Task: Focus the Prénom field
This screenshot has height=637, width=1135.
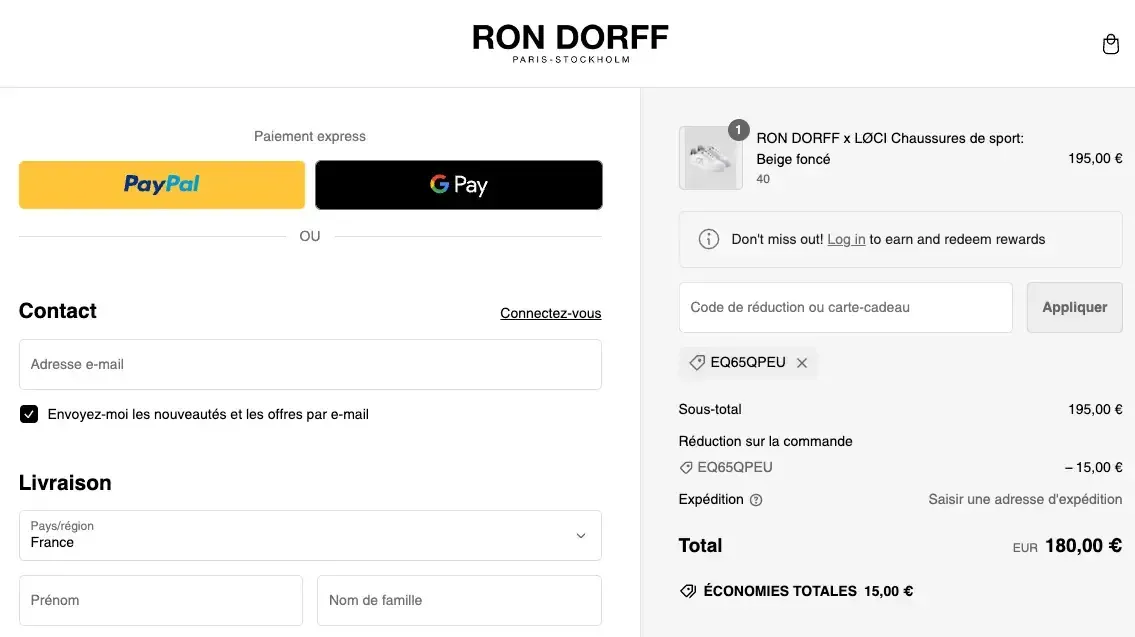Action: click(161, 600)
